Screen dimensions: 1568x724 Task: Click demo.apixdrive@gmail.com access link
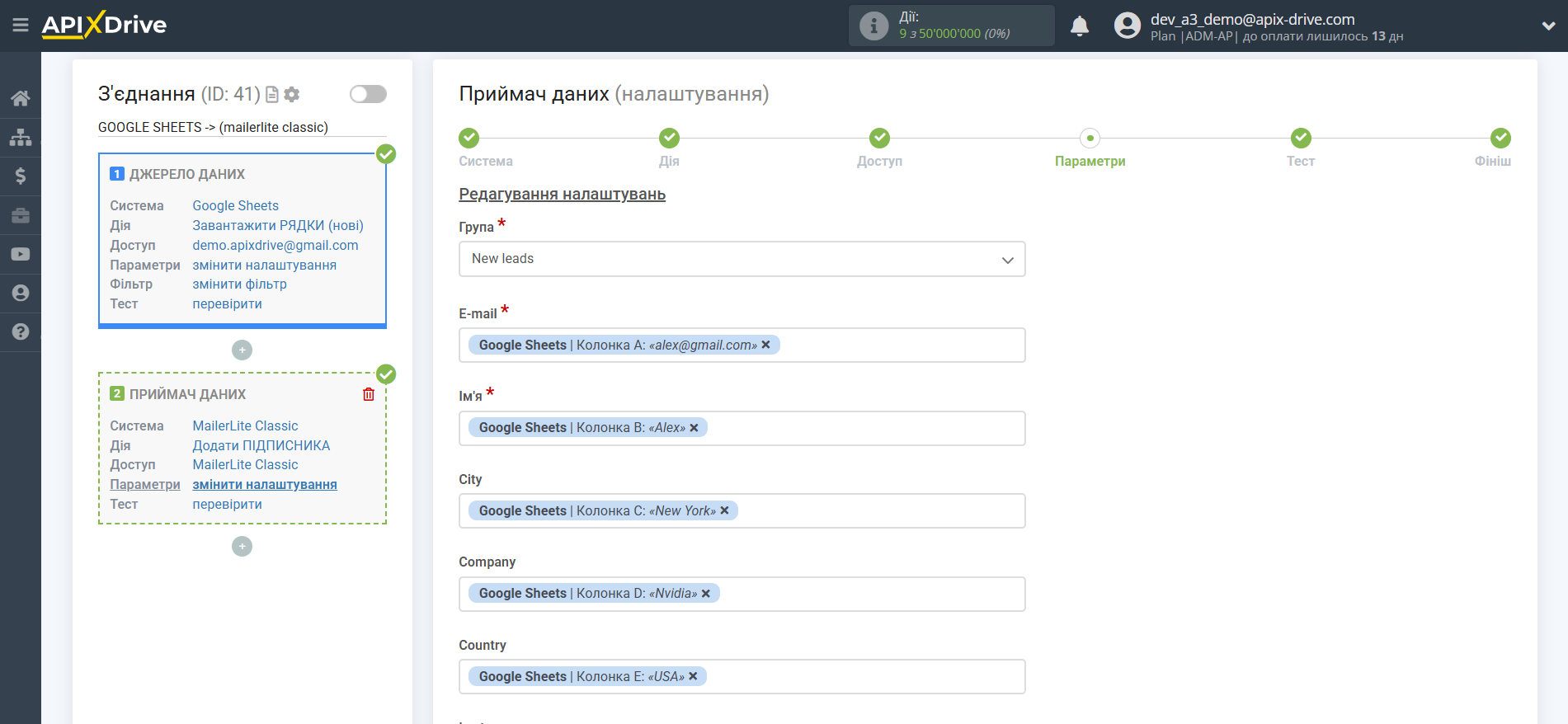[x=275, y=245]
